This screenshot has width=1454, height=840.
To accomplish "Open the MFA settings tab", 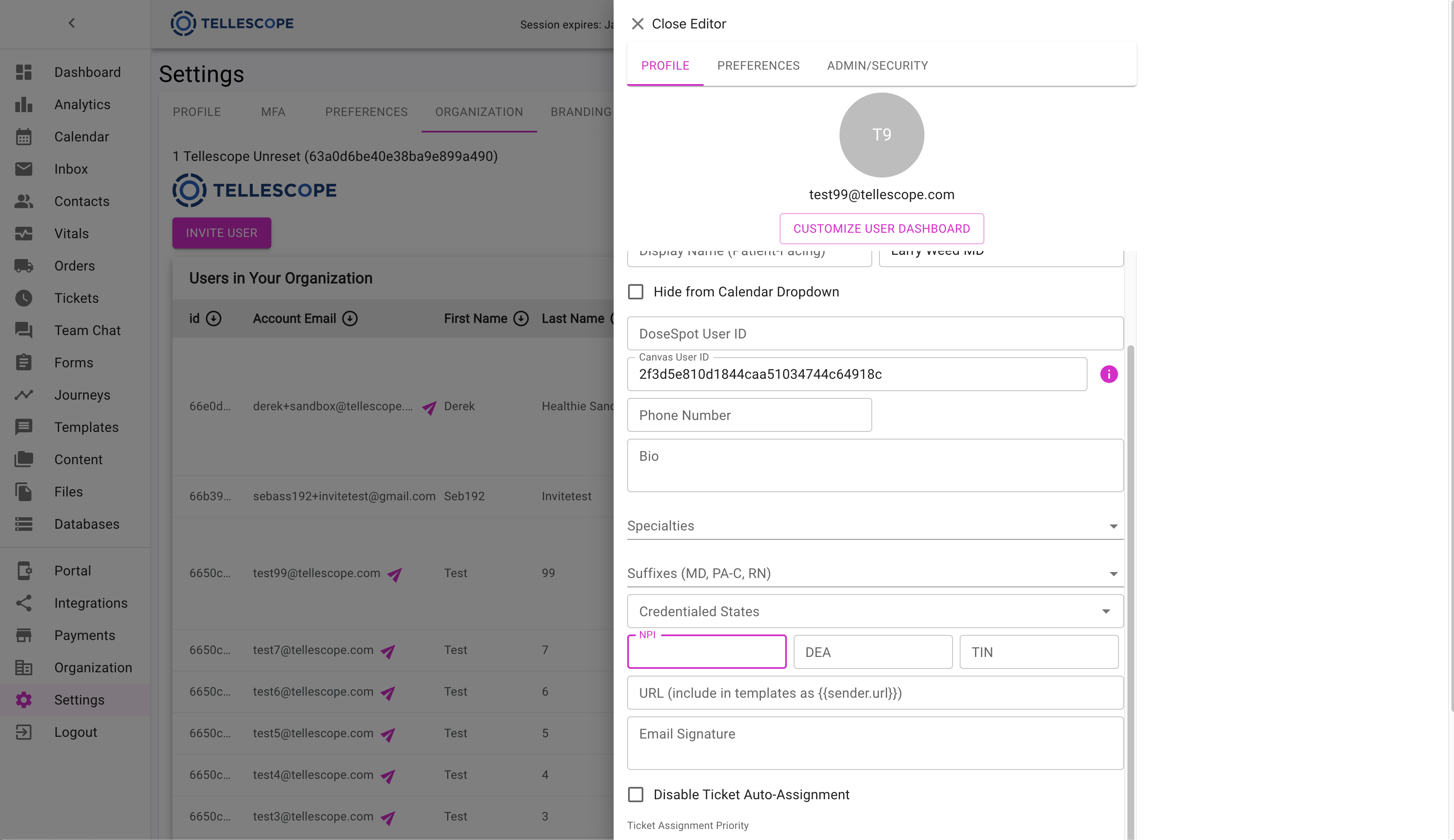I will coord(273,112).
